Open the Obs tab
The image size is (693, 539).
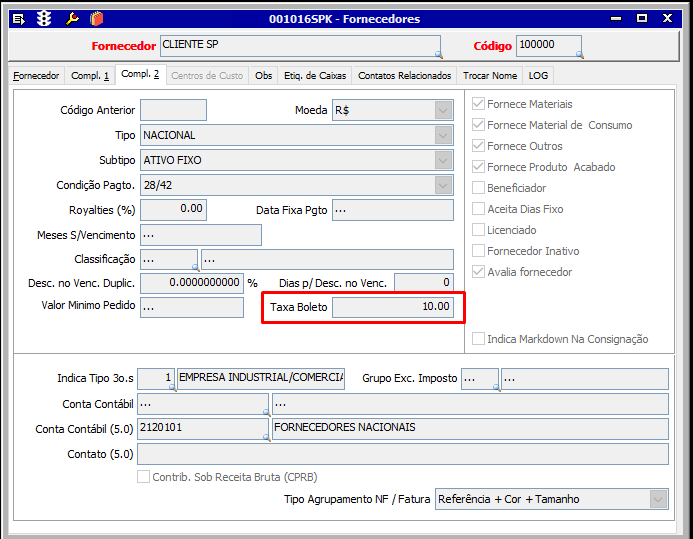point(263,76)
